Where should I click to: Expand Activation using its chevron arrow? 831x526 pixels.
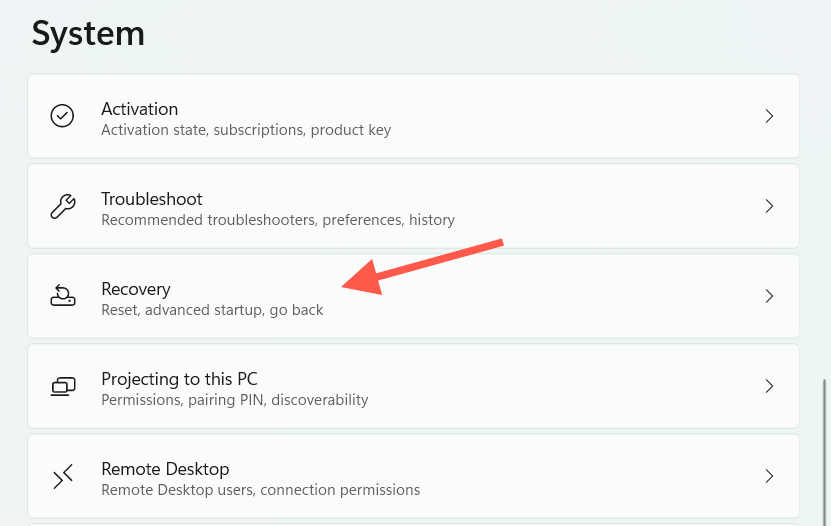[769, 116]
